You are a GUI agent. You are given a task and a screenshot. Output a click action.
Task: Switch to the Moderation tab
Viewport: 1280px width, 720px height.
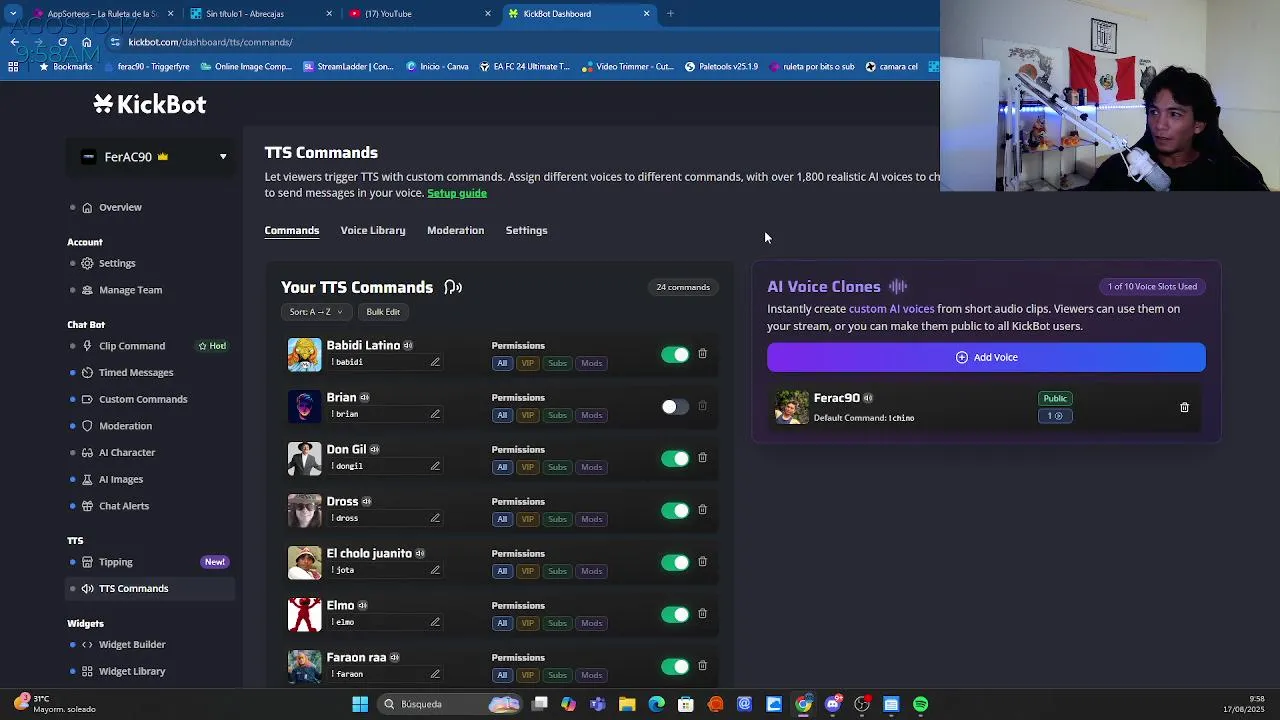coord(455,230)
